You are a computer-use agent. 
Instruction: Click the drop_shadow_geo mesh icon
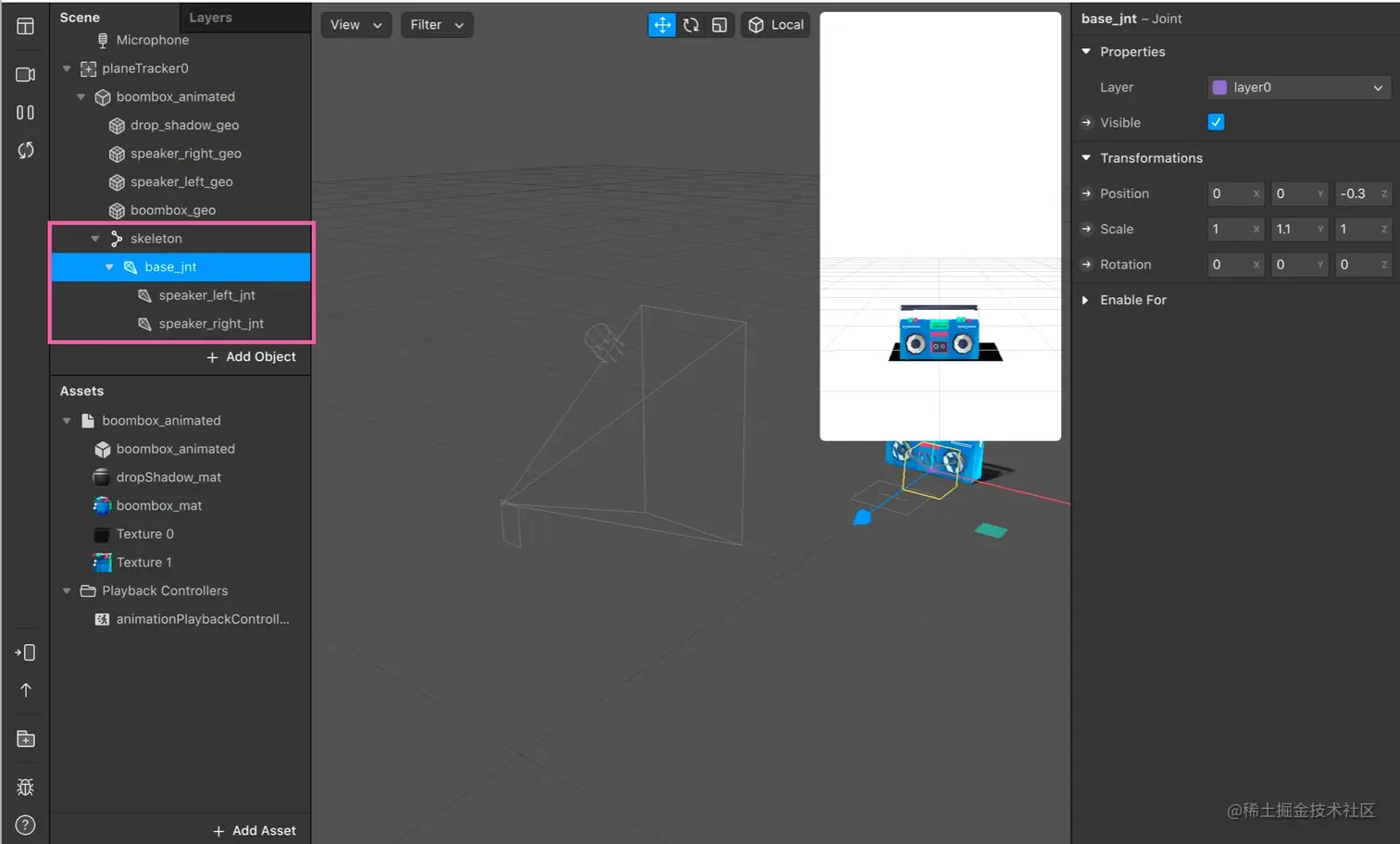[x=117, y=125]
